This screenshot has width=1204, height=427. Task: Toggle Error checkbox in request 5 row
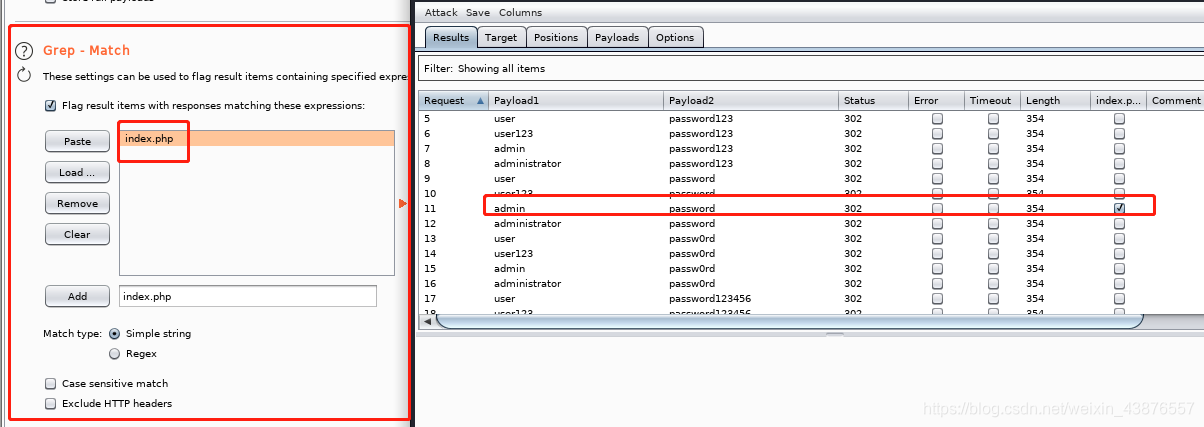click(937, 118)
